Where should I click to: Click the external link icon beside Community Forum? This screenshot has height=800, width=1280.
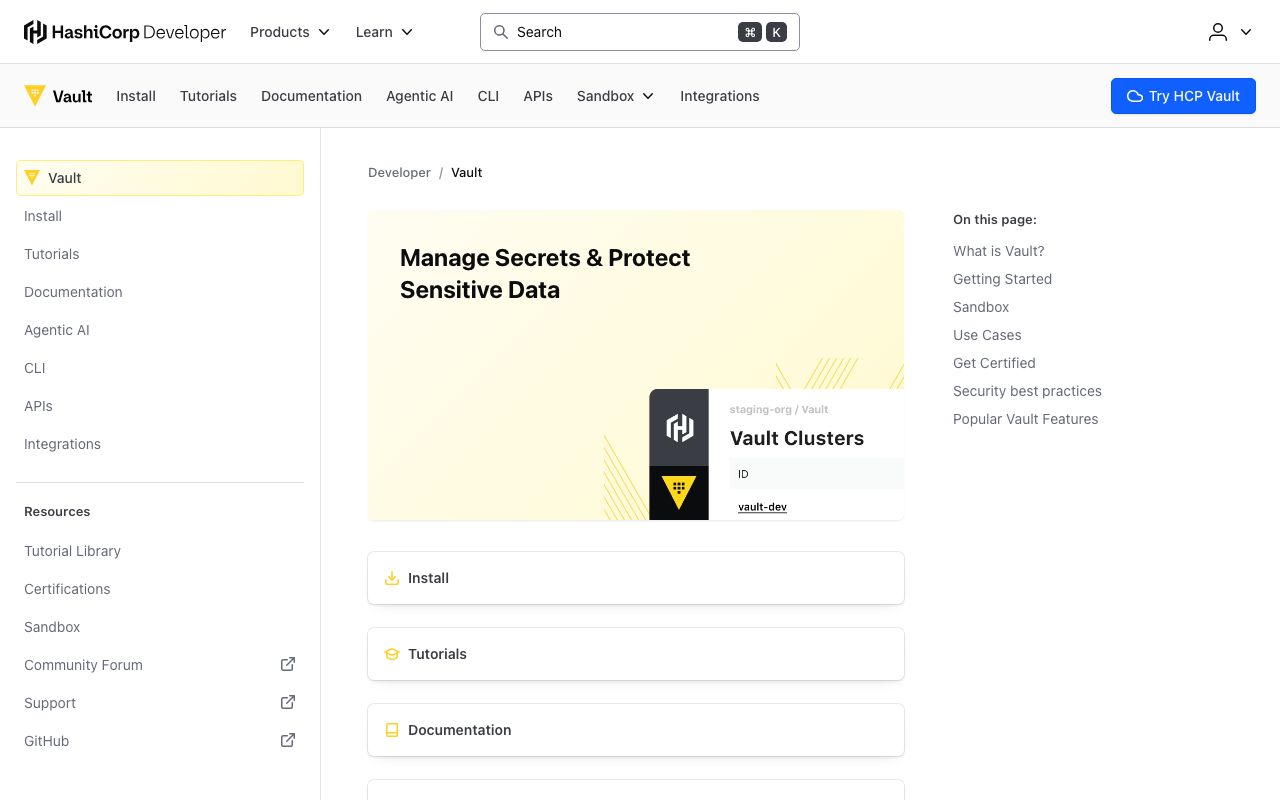288,664
